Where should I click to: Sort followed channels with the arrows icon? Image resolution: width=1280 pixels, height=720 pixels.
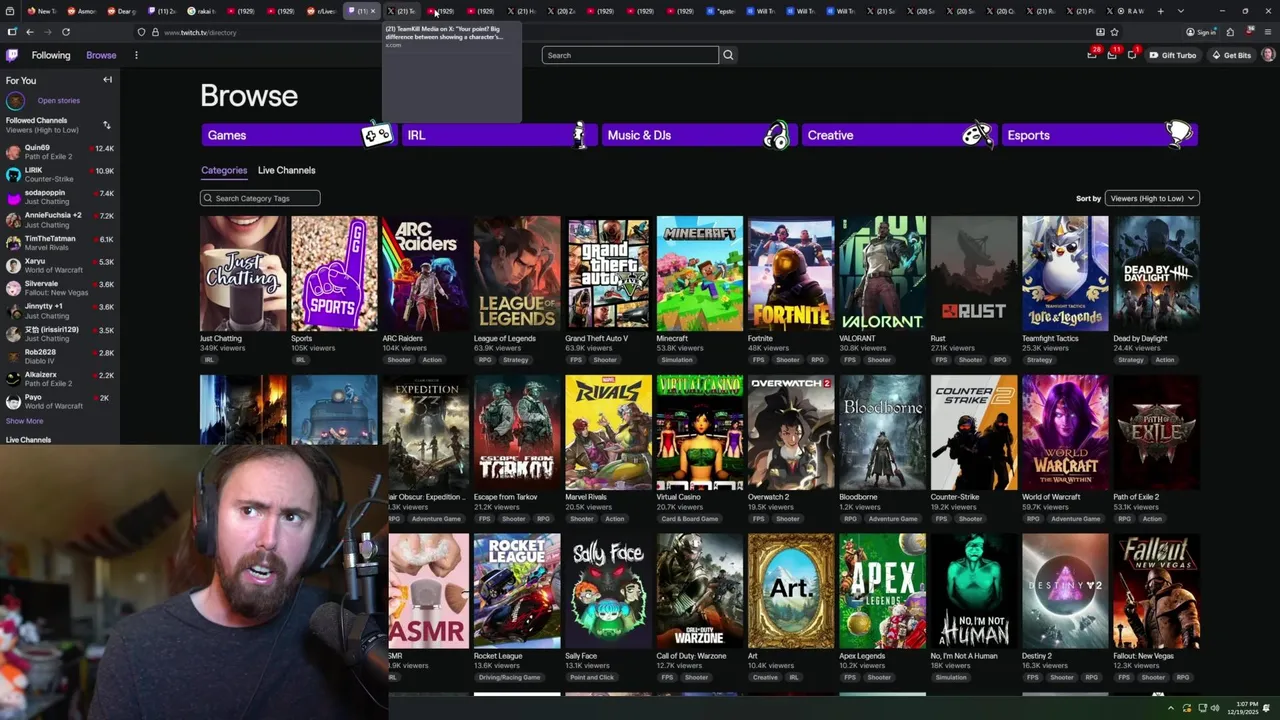click(x=107, y=125)
